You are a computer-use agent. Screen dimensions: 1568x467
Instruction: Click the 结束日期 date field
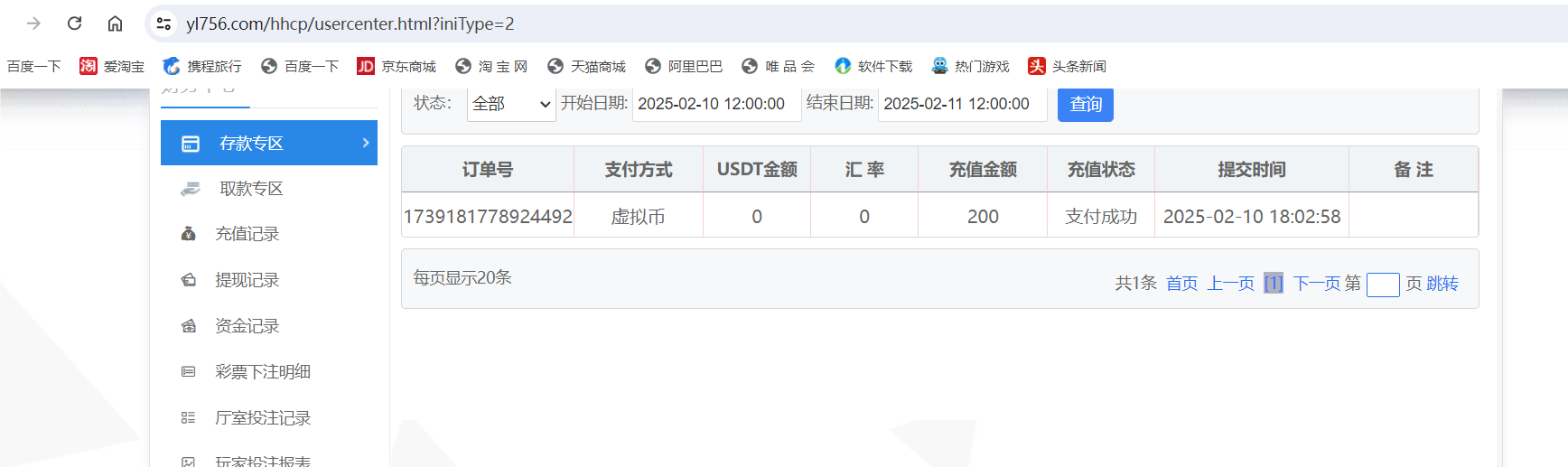coord(963,104)
